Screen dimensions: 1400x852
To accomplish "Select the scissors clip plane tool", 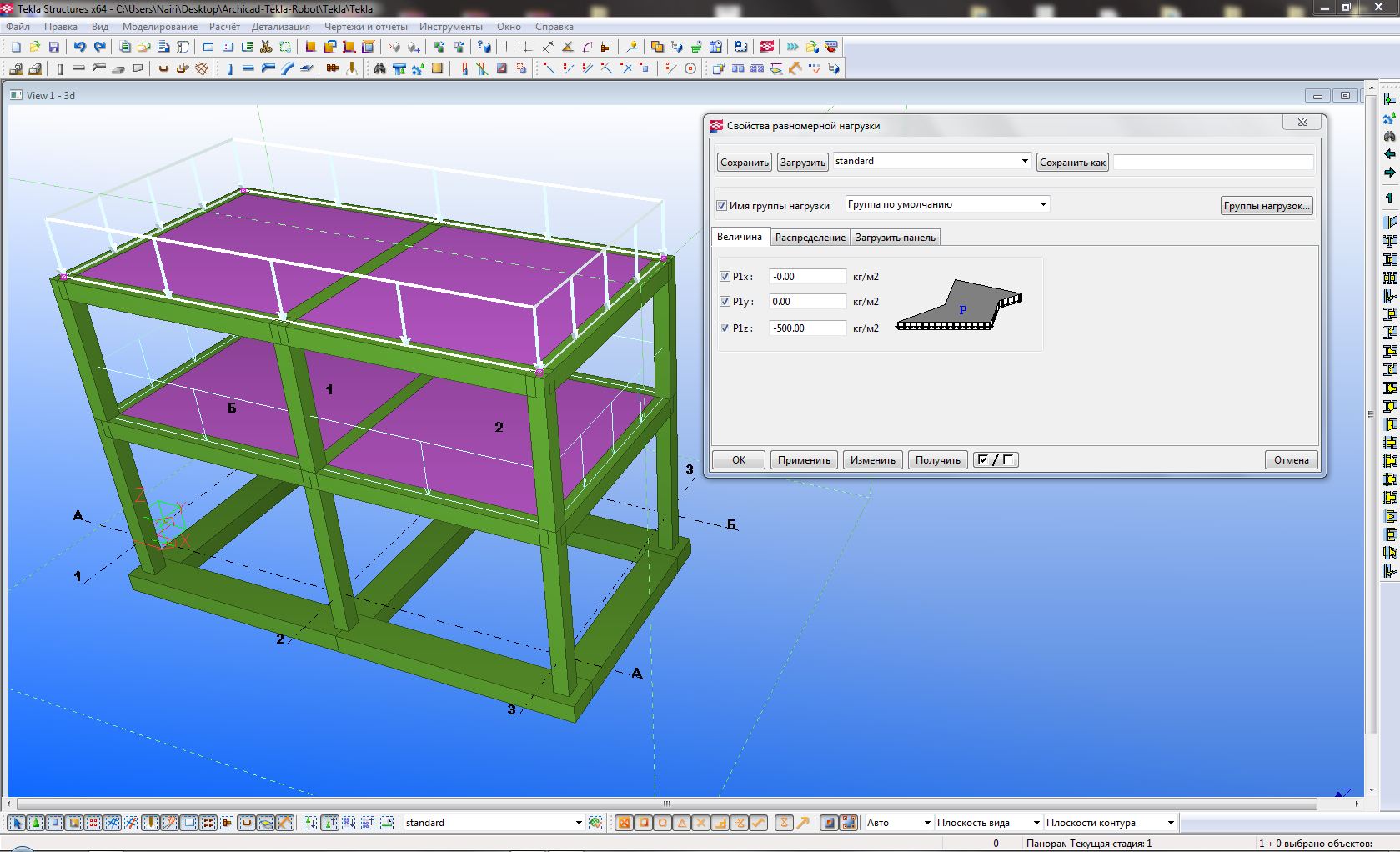I will coord(266,47).
